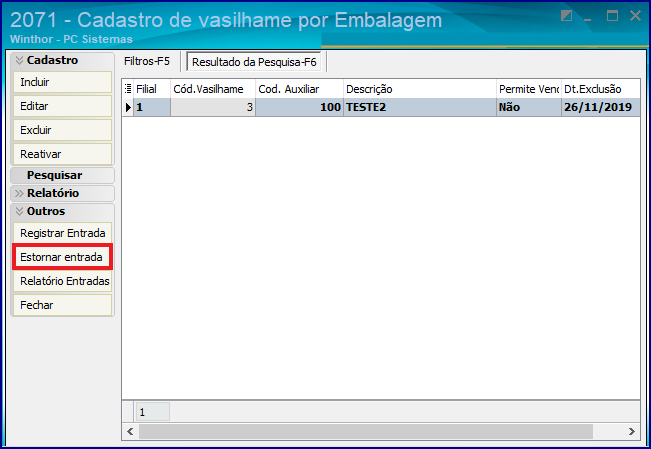Sort by Filial column header
The height and width of the screenshot is (449, 651).
(152, 89)
